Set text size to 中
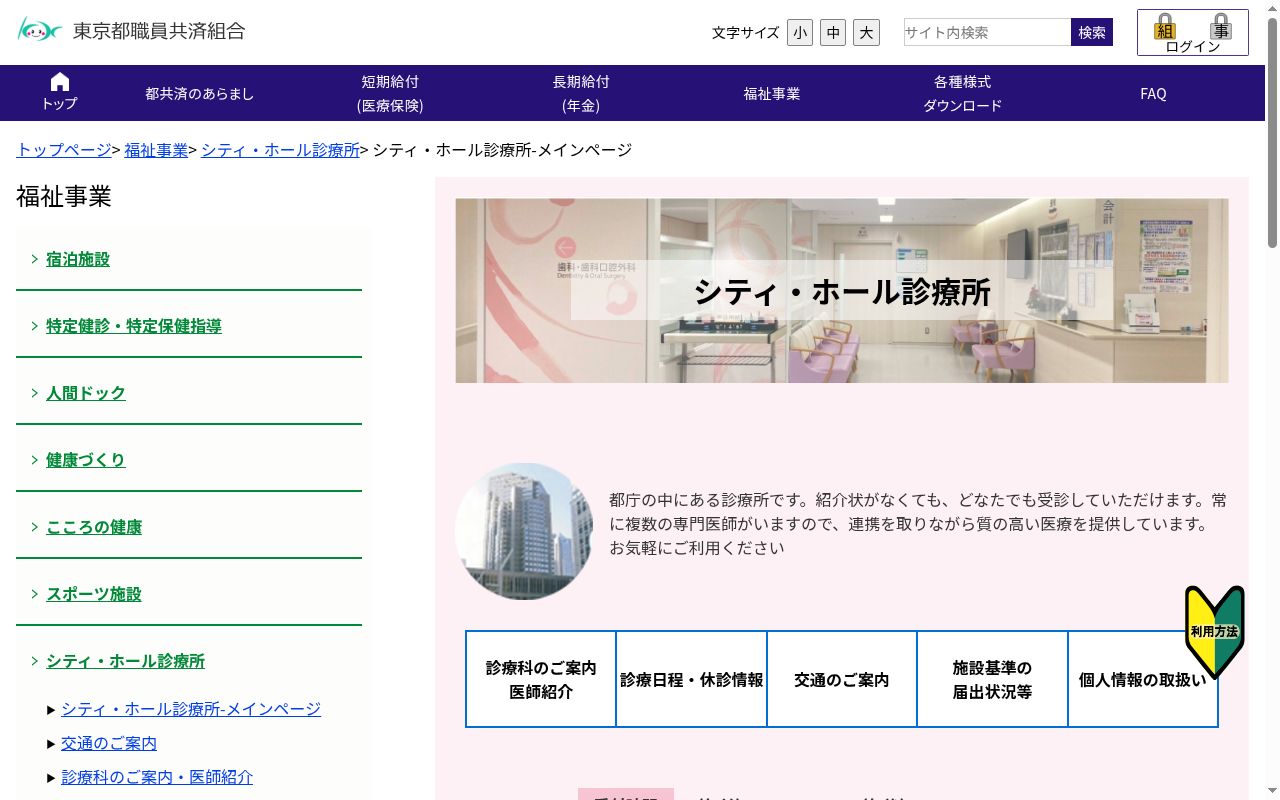The image size is (1280, 800). pos(833,32)
